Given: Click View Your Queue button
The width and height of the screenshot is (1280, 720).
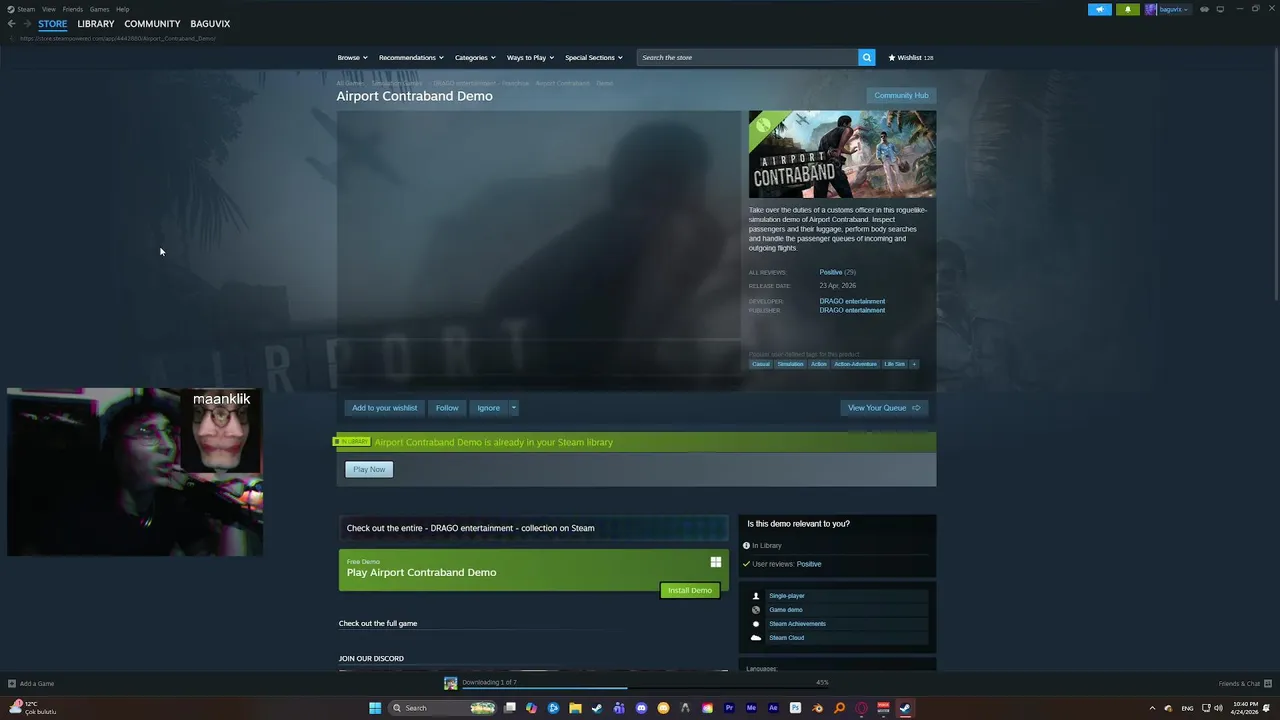Looking at the screenshot, I should (x=884, y=408).
